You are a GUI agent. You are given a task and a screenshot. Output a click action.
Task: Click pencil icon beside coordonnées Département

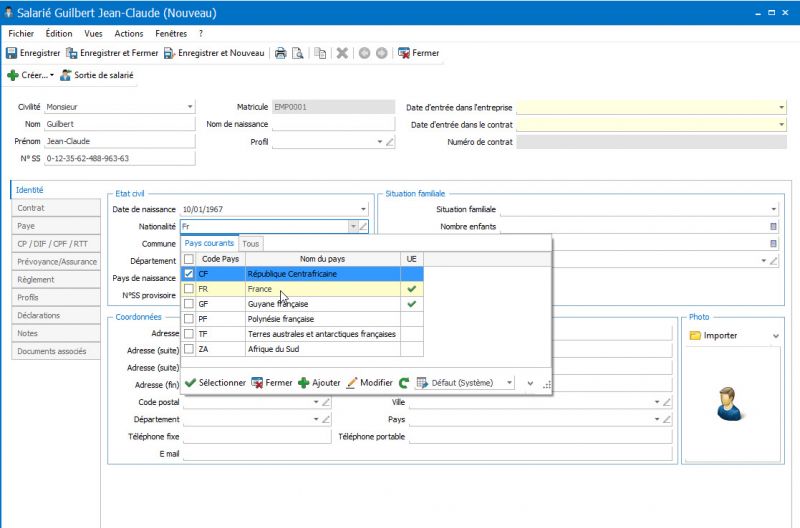326,420
